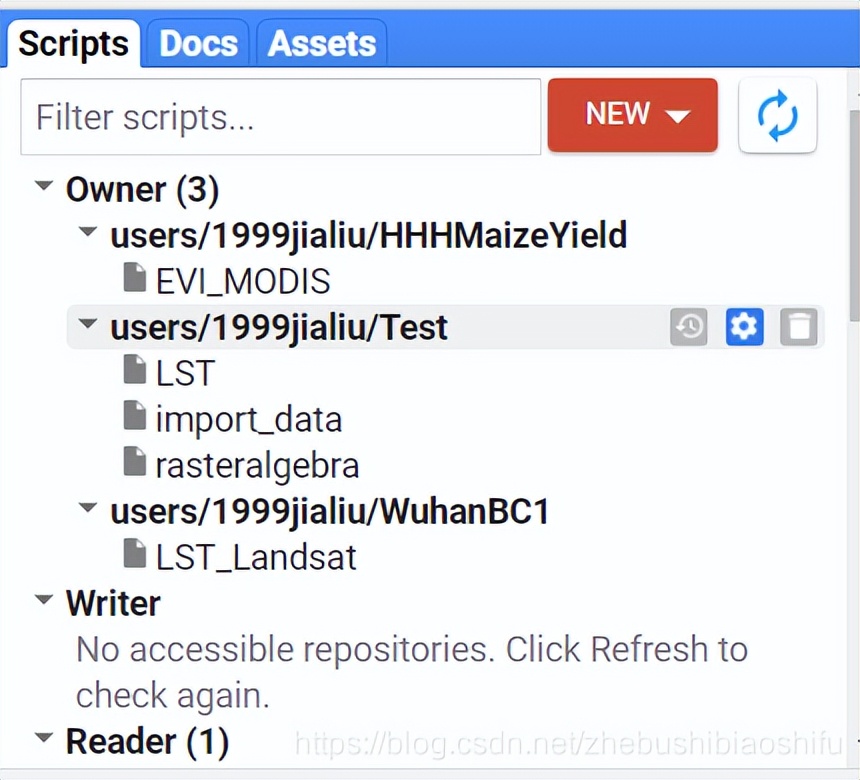
Task: Click the LST script file icon
Action: [135, 371]
